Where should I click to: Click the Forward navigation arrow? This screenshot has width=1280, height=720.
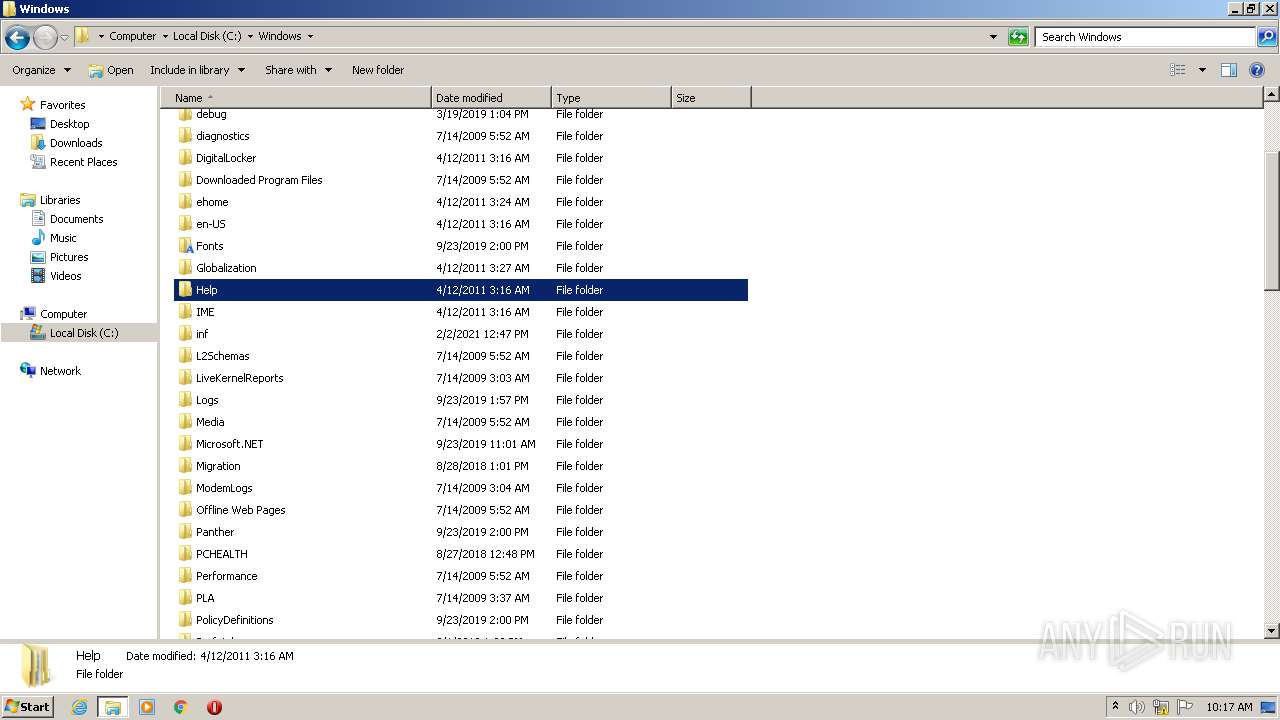click(45, 37)
